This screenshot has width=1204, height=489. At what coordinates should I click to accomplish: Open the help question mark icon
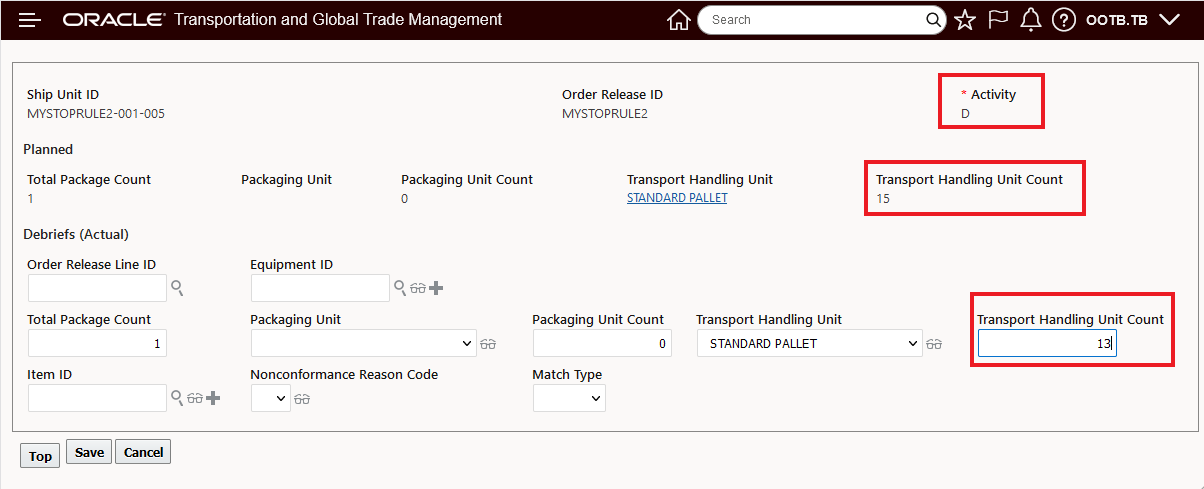[x=1064, y=20]
